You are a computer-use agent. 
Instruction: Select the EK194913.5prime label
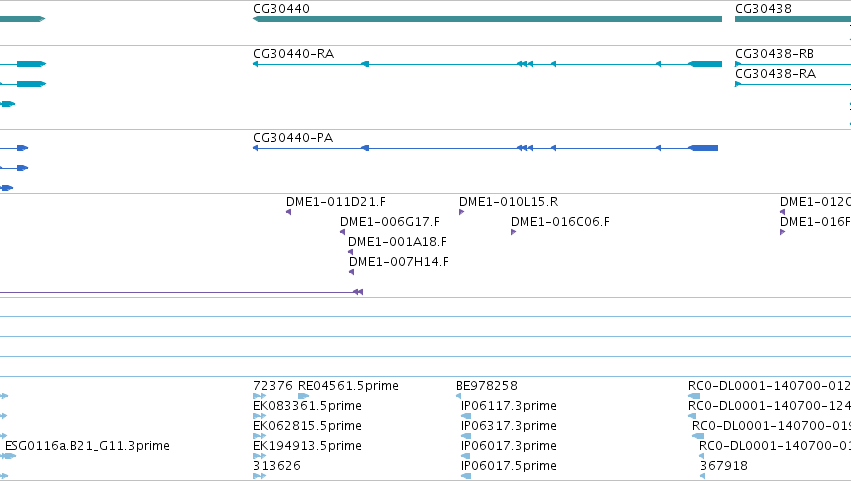pyautogui.click(x=307, y=446)
